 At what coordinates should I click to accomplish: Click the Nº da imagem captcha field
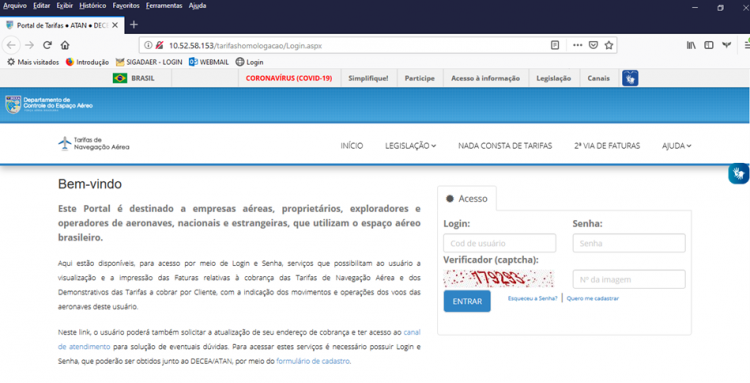tap(629, 279)
